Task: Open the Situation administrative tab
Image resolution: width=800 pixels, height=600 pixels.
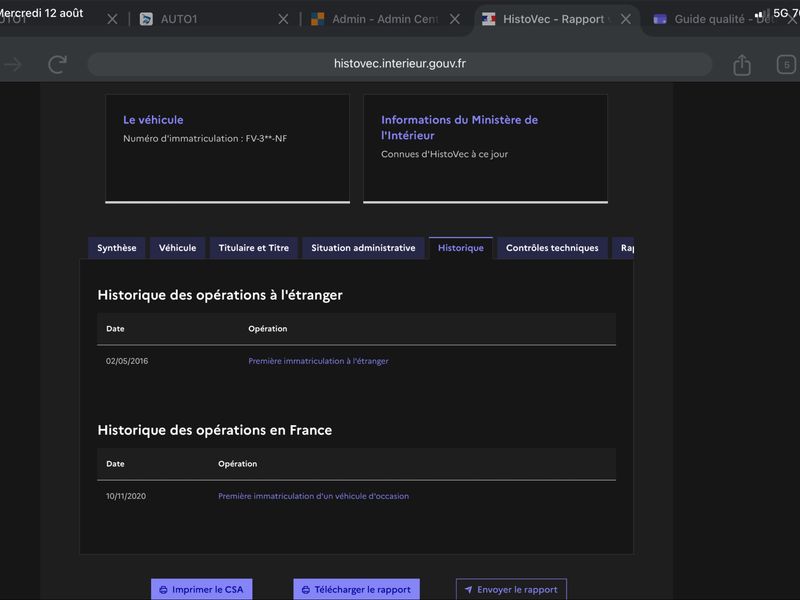Action: (x=363, y=248)
